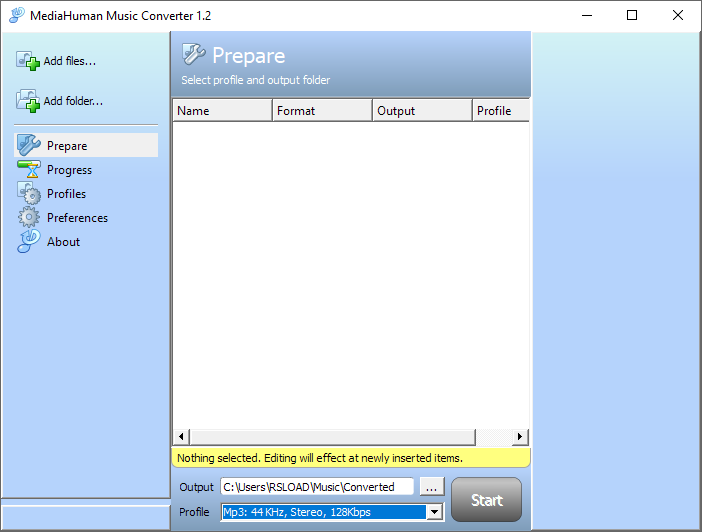Click the wrench icon in Prepare header
The image size is (702, 532).
193,54
